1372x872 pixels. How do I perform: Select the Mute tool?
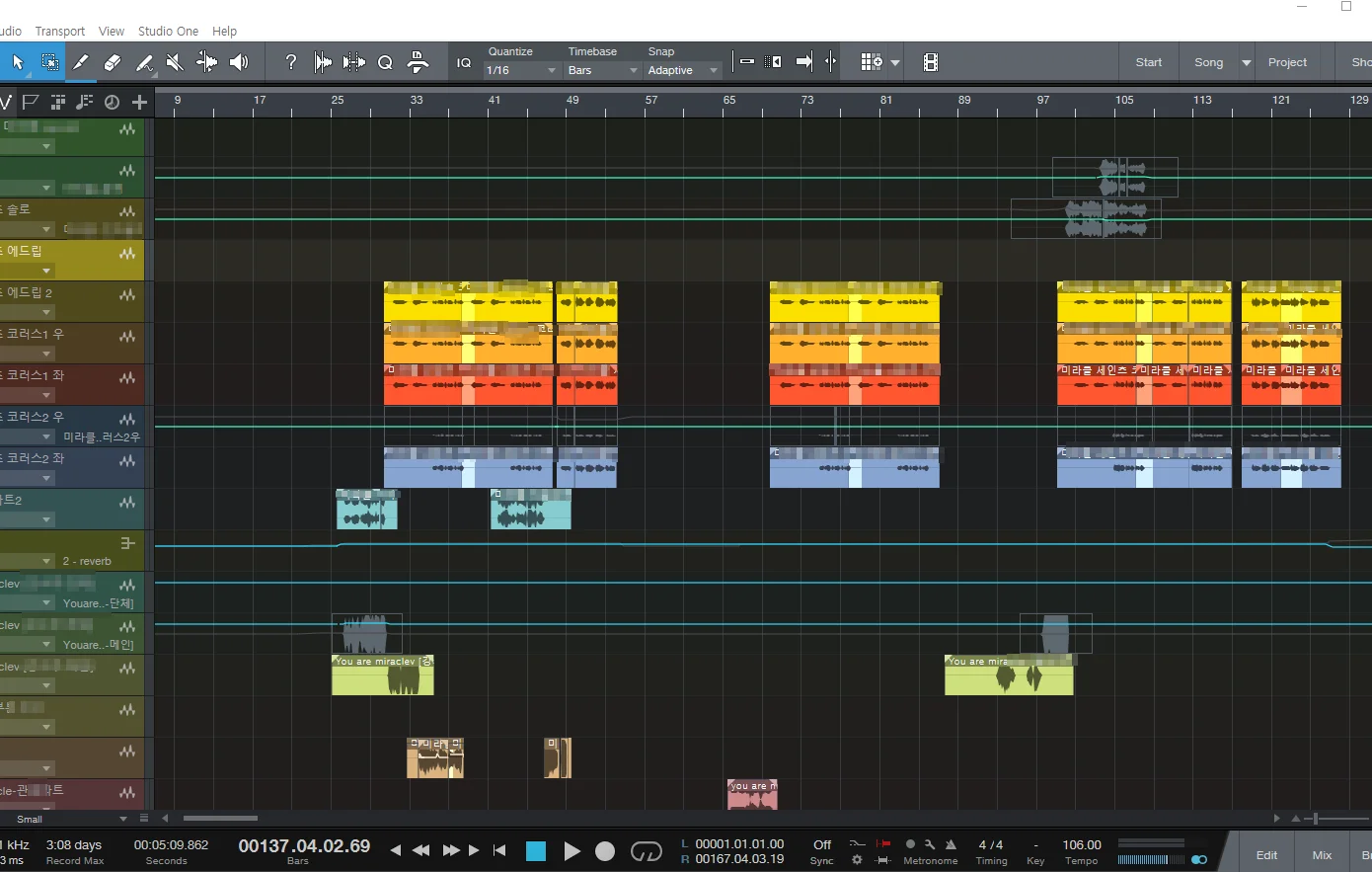tap(176, 62)
